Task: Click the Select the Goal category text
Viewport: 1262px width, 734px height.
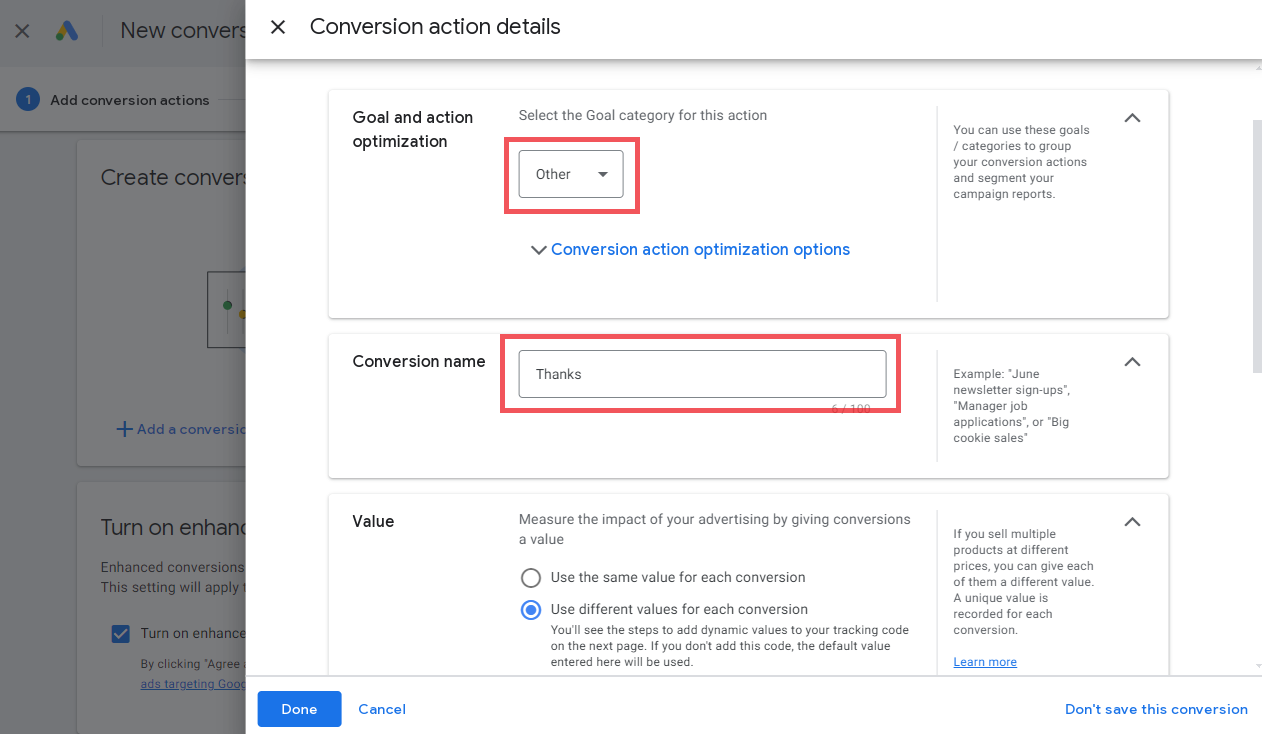Action: click(643, 115)
